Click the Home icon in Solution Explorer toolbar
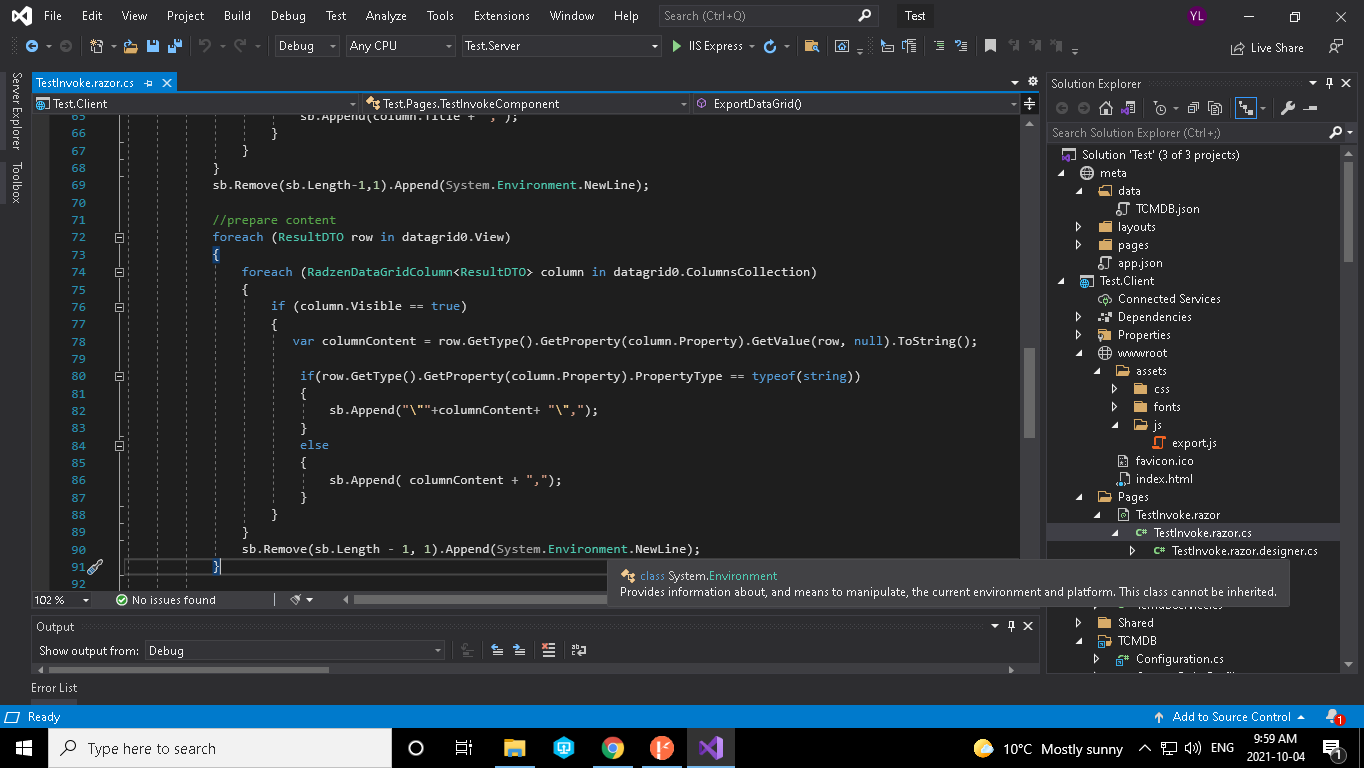 tap(1106, 108)
